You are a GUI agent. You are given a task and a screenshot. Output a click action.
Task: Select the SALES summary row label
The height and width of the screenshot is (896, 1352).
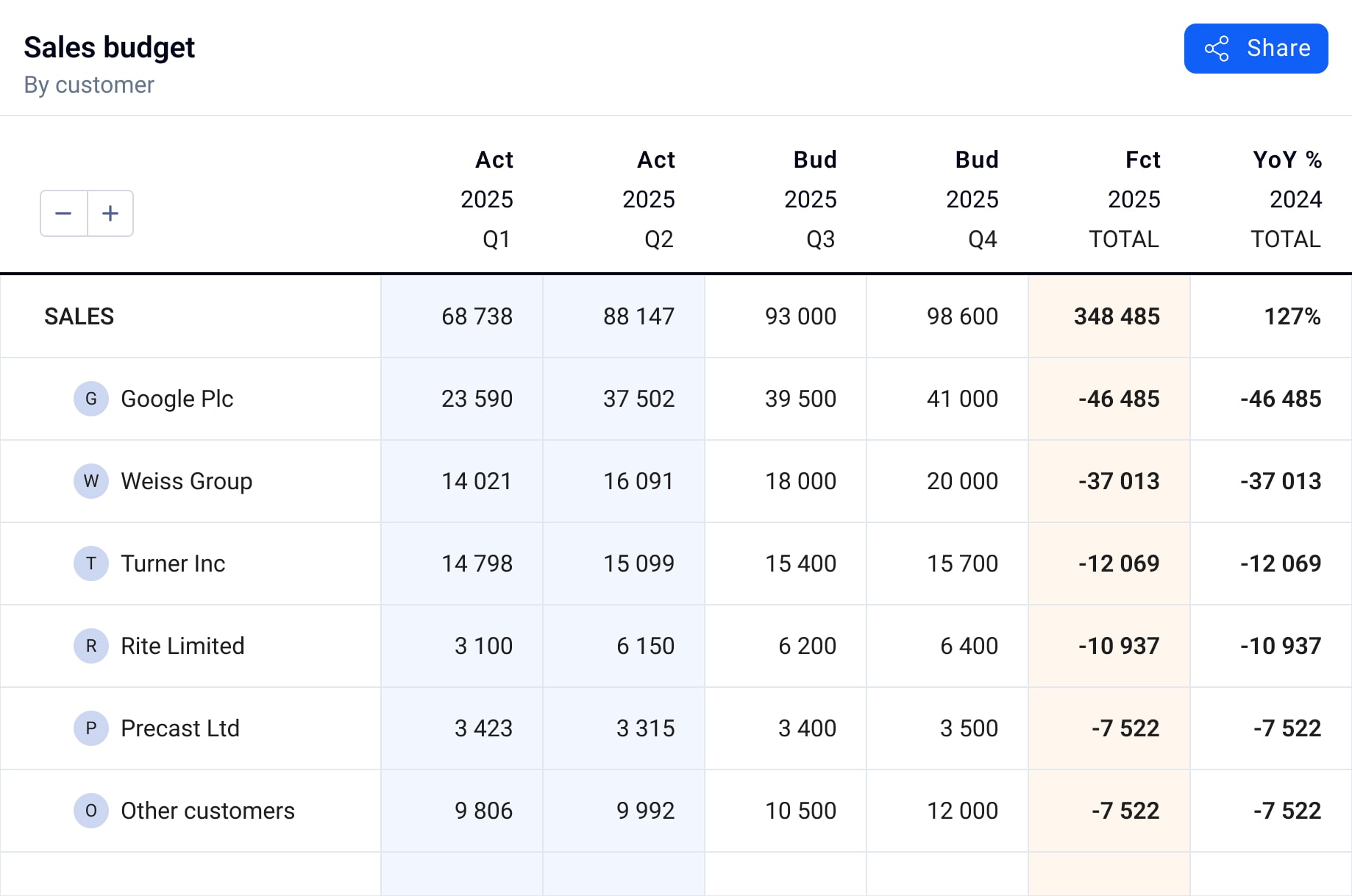[79, 316]
